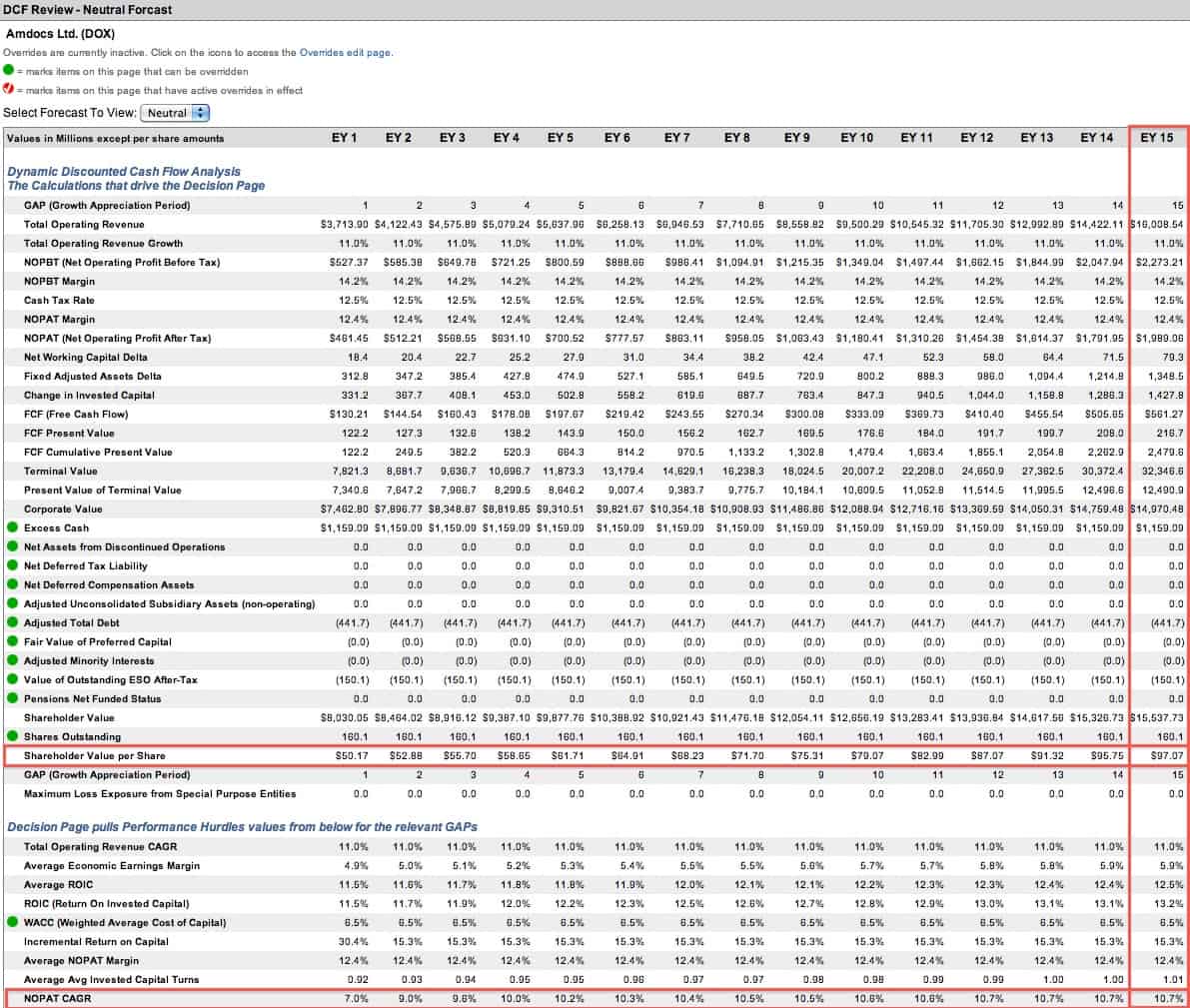The image size is (1190, 1008).
Task: Click override icon for Value of Outstanding ESO After-Tax
Action: (x=11, y=678)
